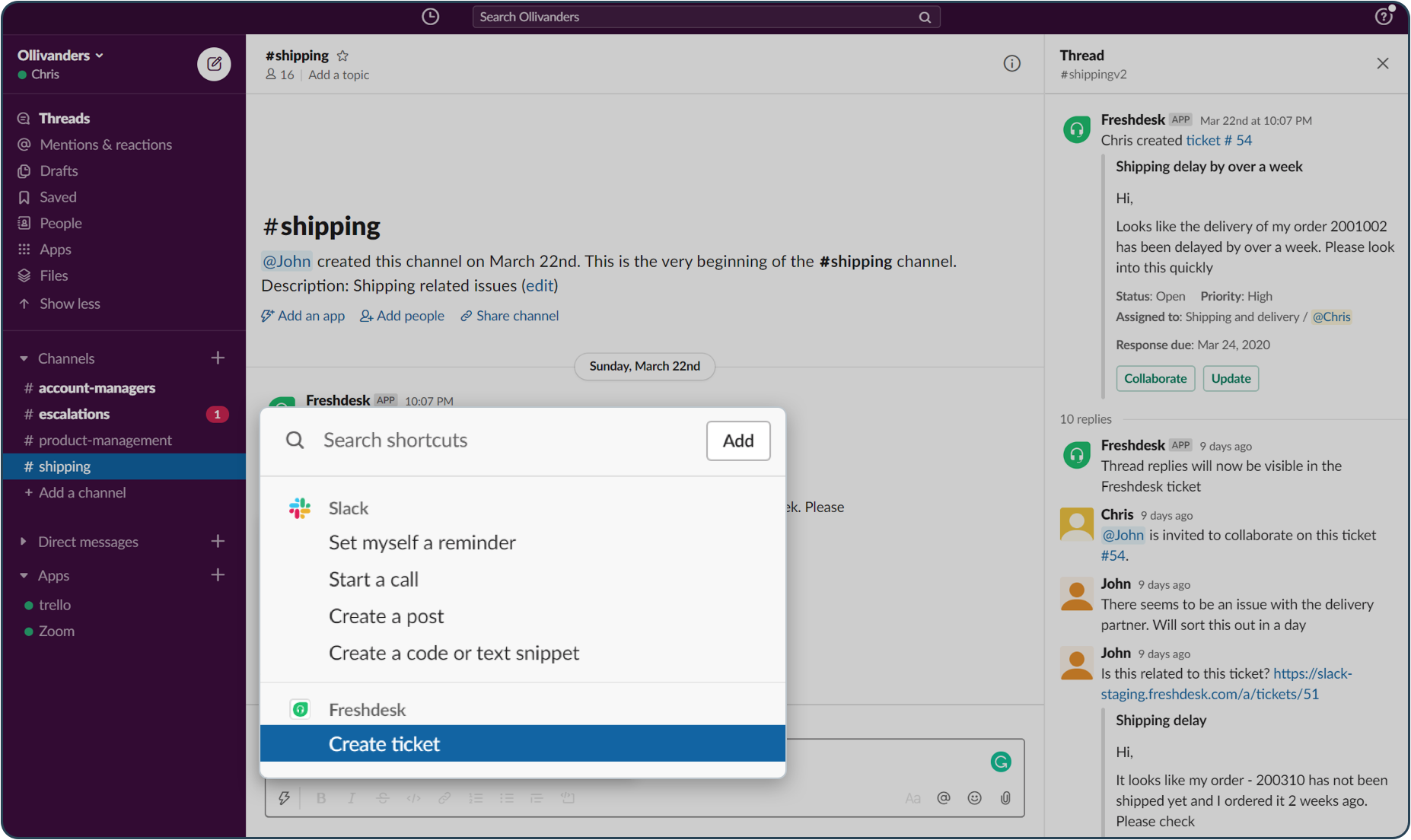Select Create ticket under Freshdesk

pos(384,743)
